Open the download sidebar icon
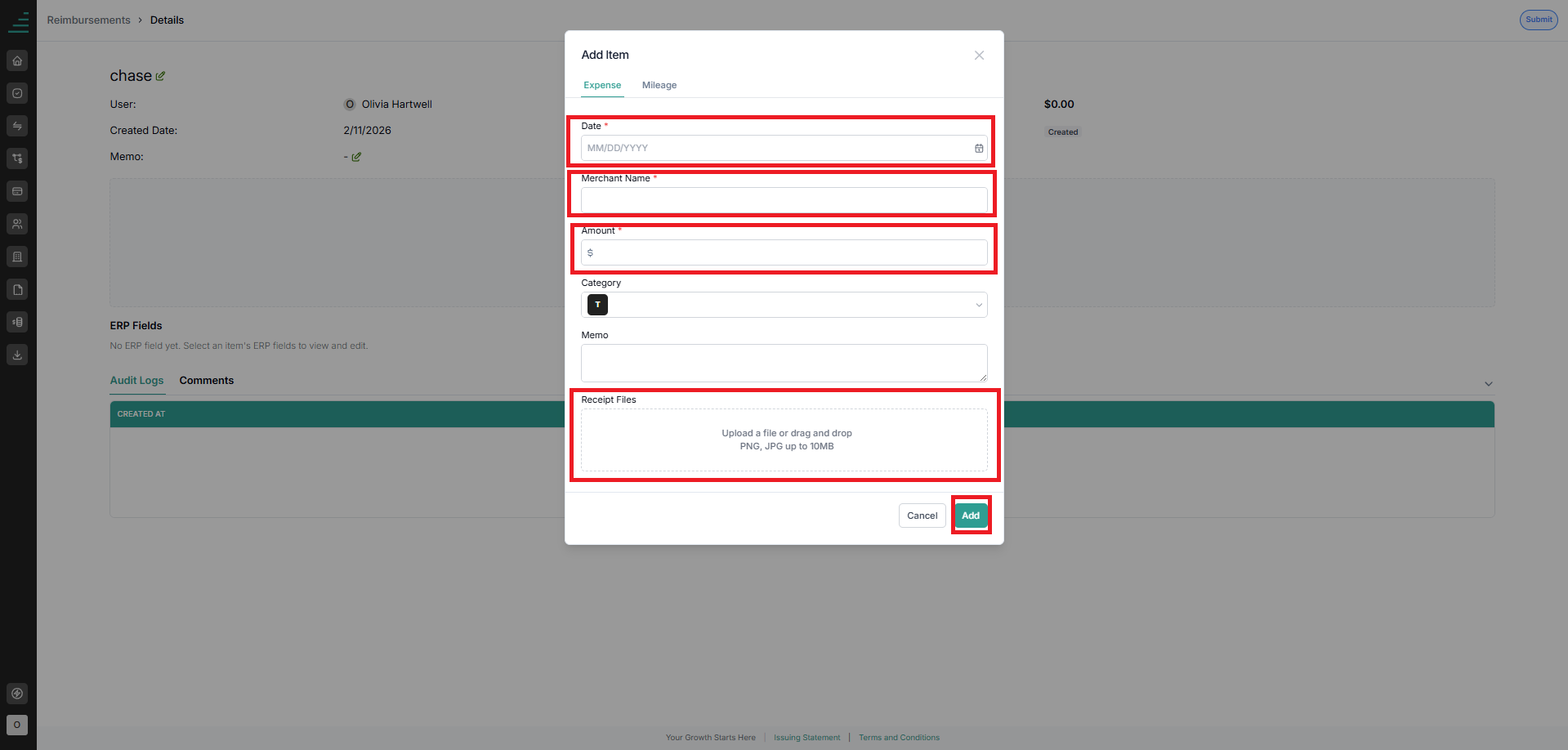This screenshot has height=750, width=1568. (x=17, y=355)
